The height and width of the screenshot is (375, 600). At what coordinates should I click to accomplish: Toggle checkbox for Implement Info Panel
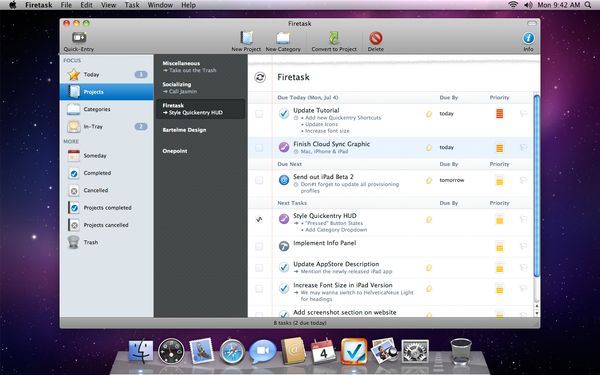coord(259,246)
